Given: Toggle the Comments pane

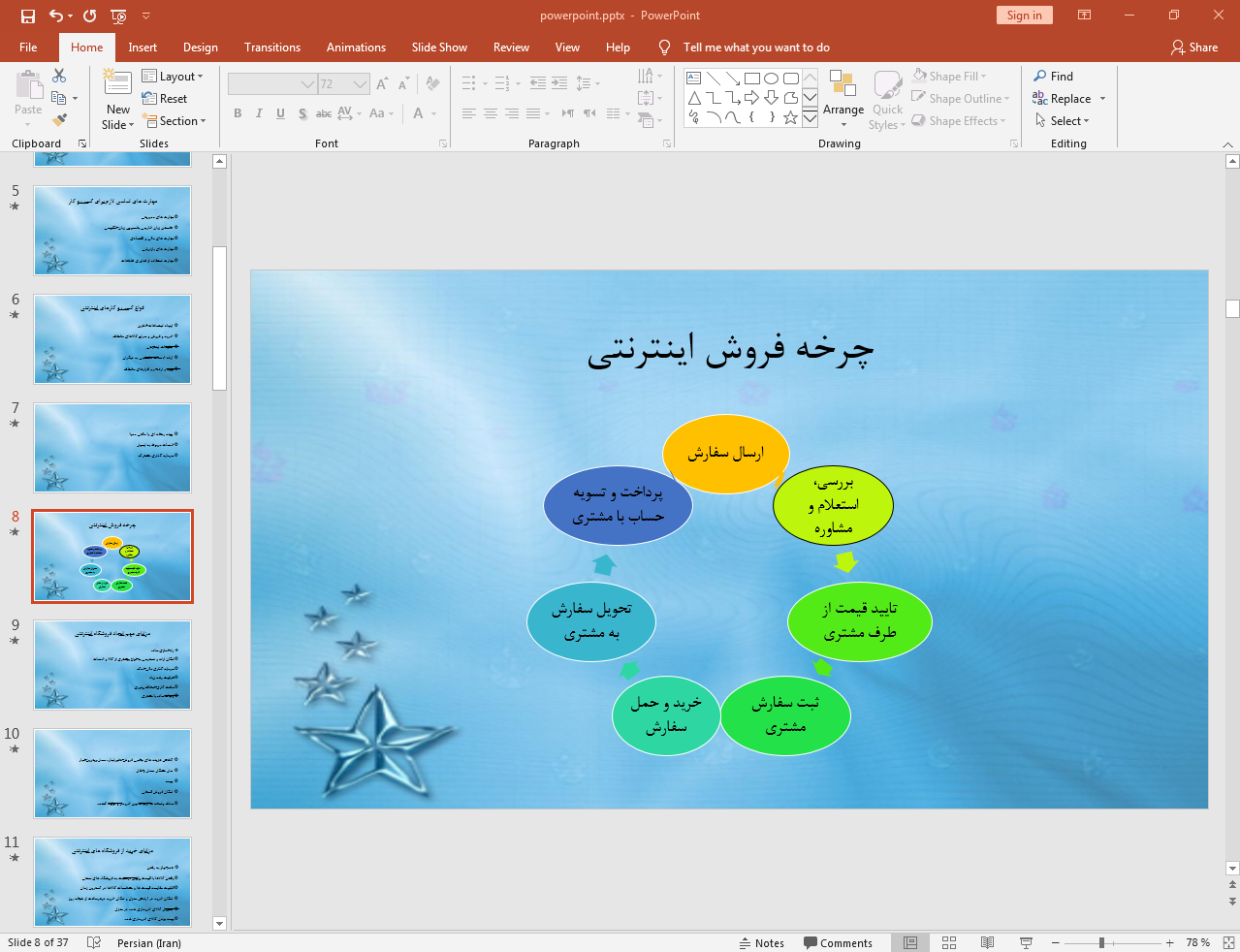Looking at the screenshot, I should (x=838, y=942).
